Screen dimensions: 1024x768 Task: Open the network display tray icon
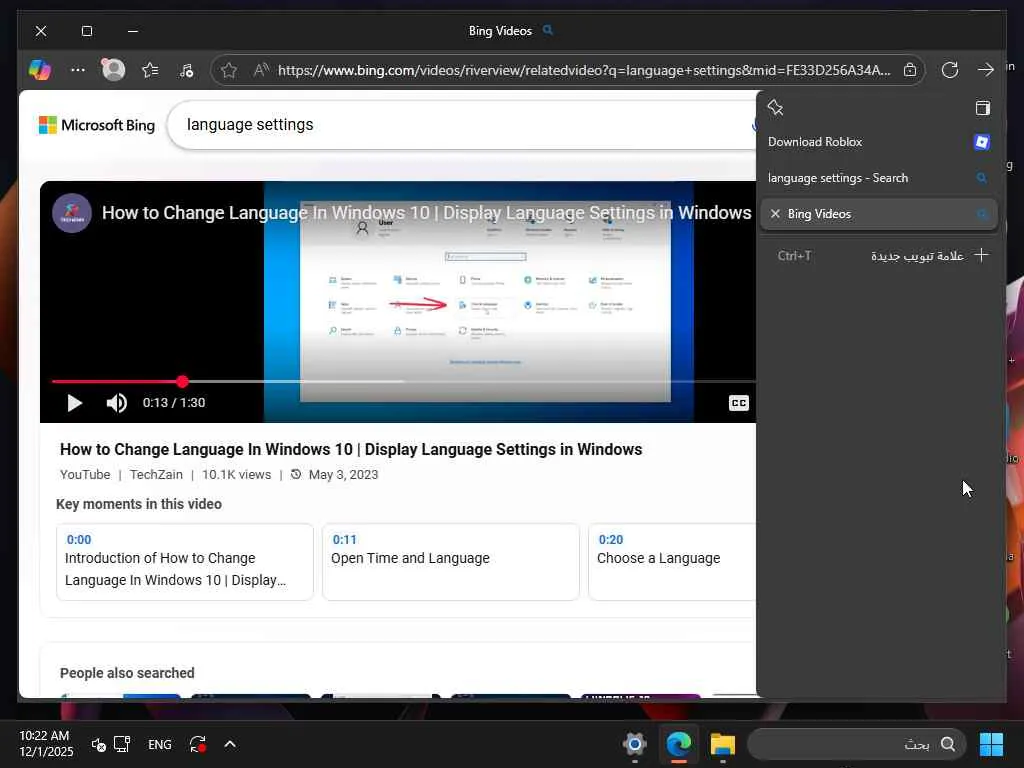pyautogui.click(x=122, y=744)
